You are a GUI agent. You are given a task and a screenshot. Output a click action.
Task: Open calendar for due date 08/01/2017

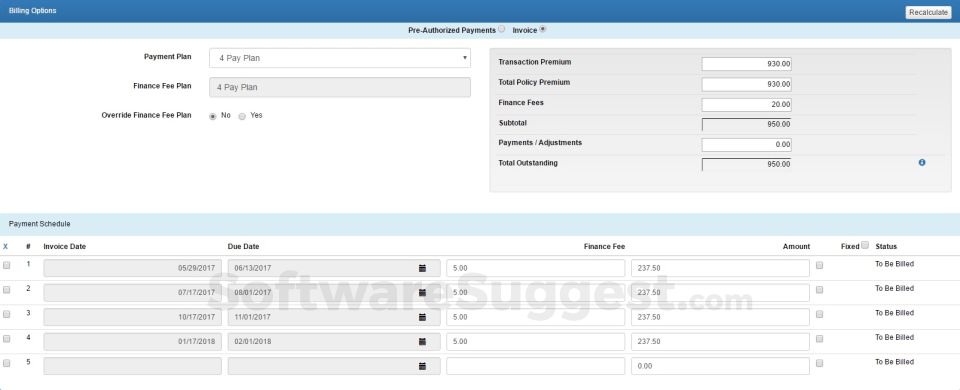pos(422,293)
